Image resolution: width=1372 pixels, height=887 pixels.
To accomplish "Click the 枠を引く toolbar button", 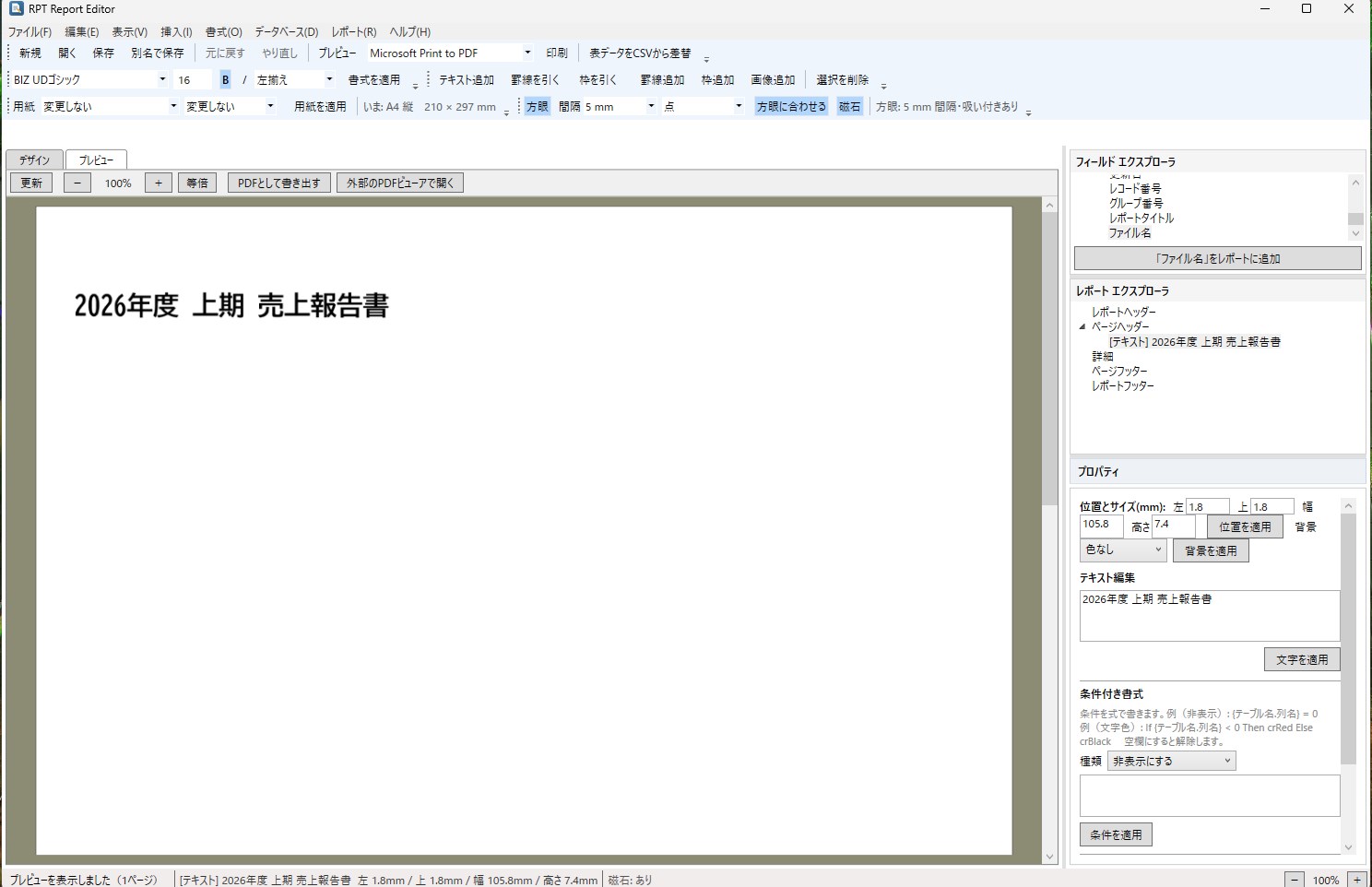I will coord(597,80).
